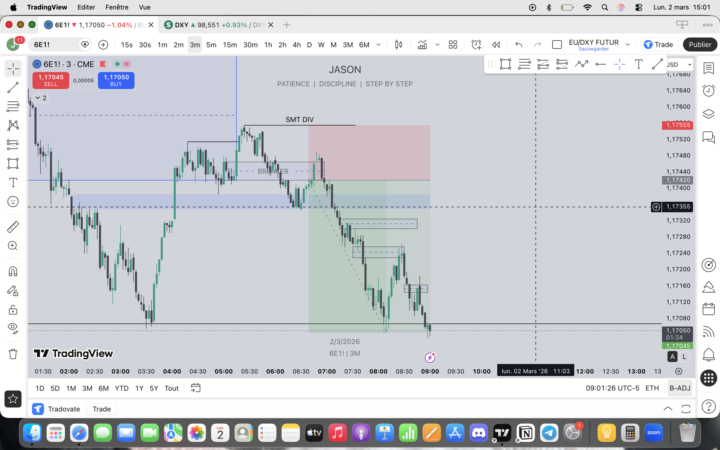
Task: Expand the indicators favorites dropdown chevron
Action: point(437,45)
